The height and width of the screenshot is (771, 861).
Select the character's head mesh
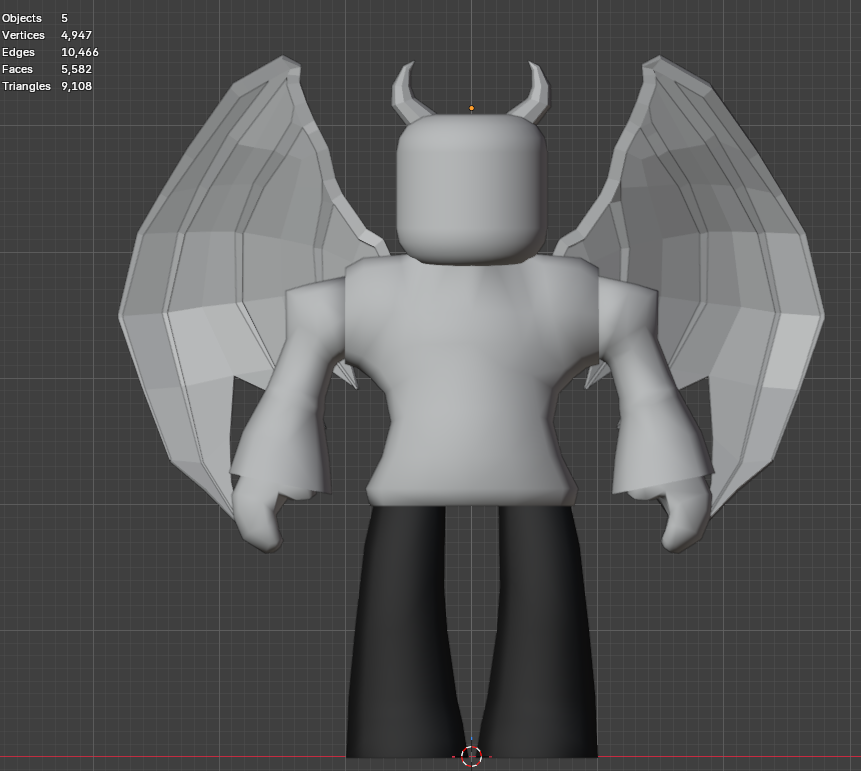coord(472,189)
